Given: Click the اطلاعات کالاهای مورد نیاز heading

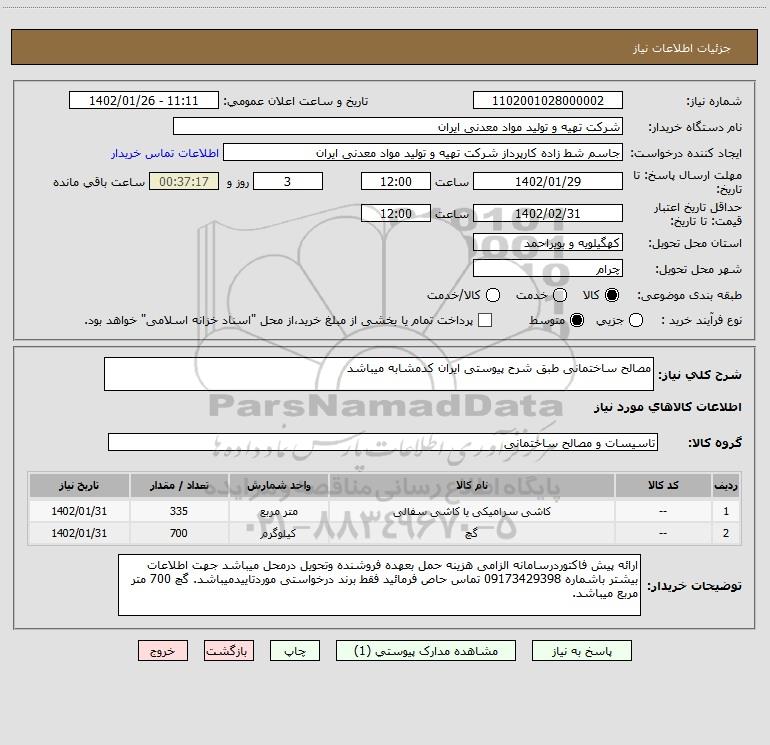Looking at the screenshot, I should tap(667, 407).
